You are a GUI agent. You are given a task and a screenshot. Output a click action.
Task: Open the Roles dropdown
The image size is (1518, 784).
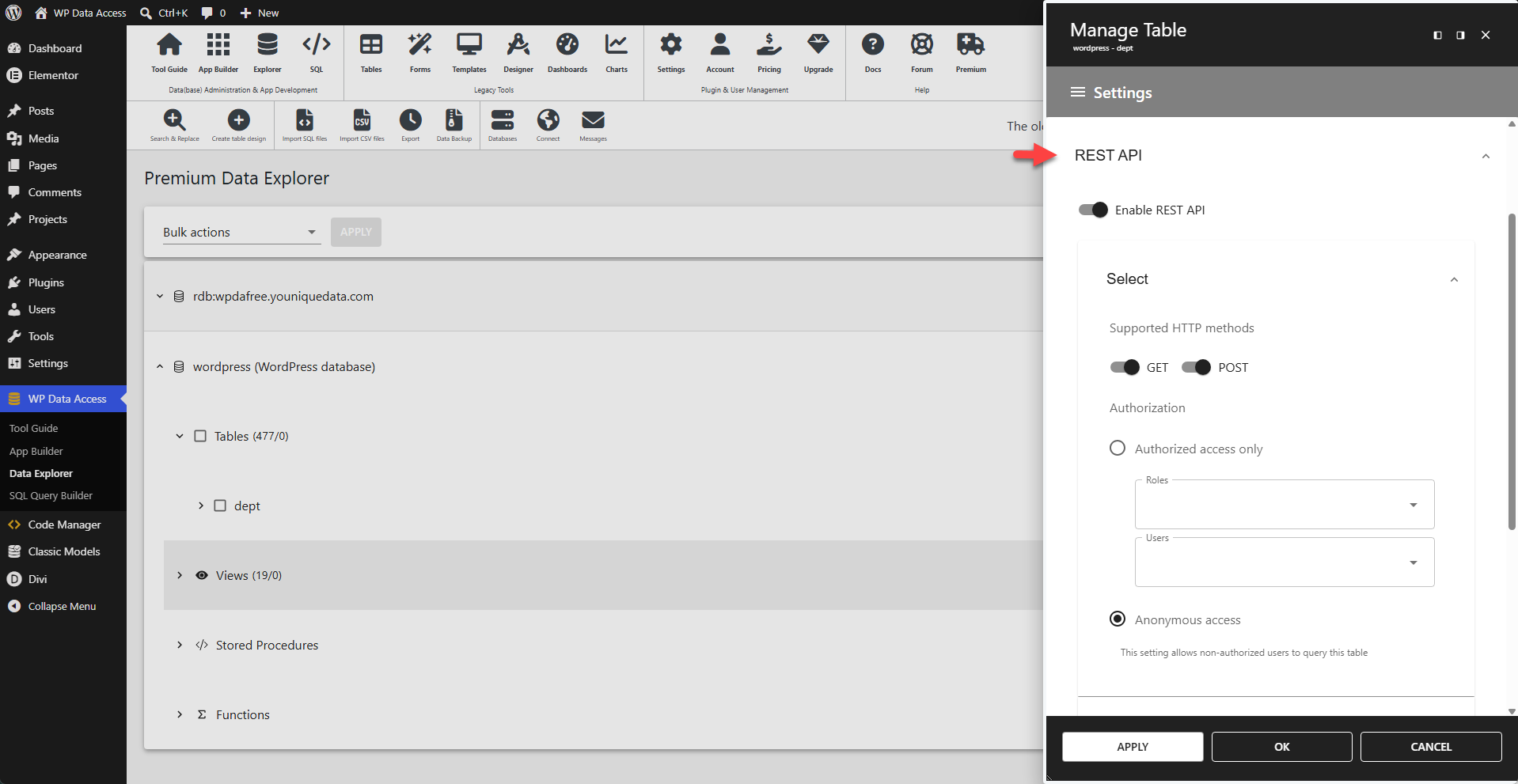[x=1285, y=504]
